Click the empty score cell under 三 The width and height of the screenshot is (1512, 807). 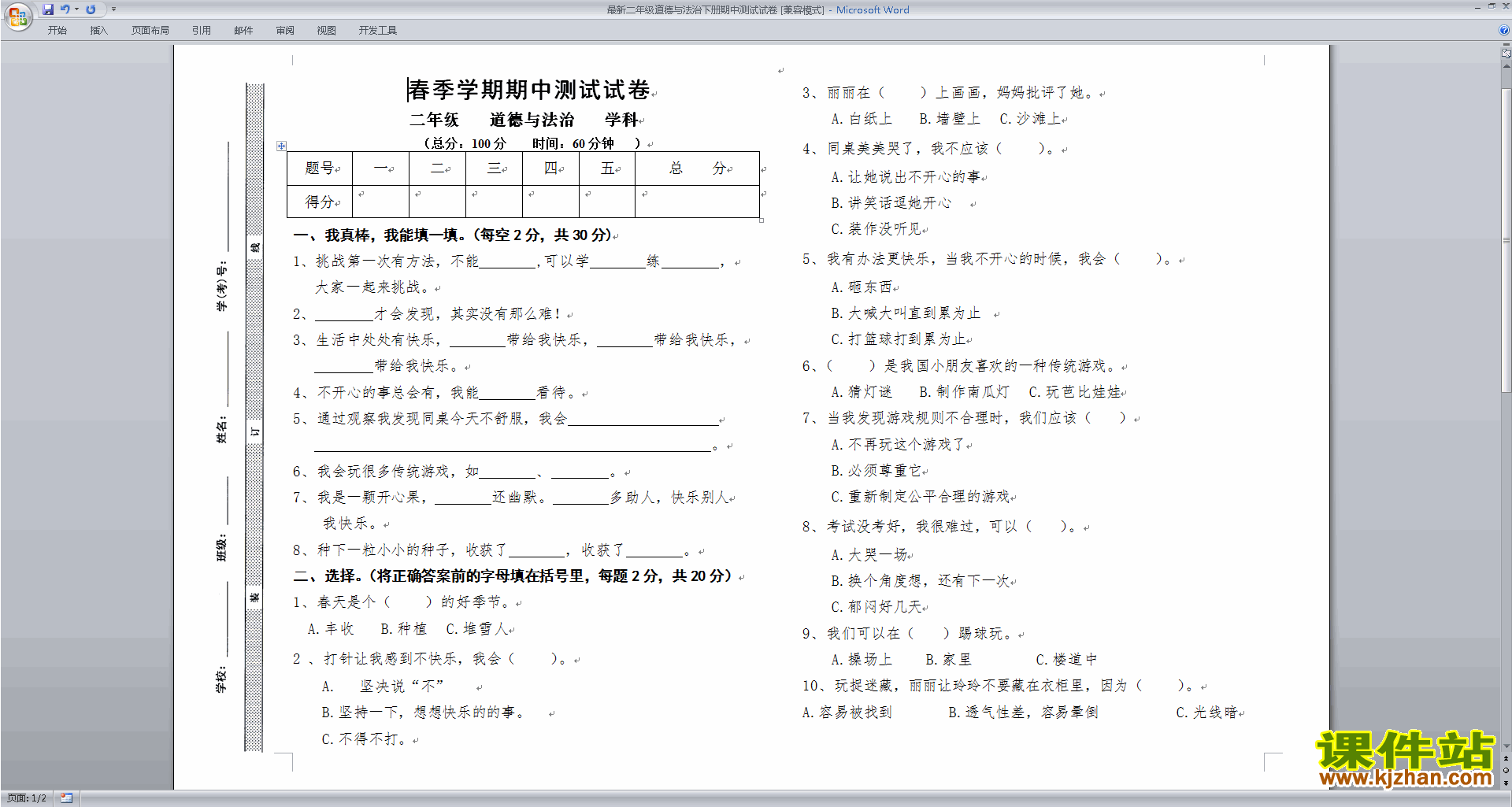pyautogui.click(x=495, y=202)
